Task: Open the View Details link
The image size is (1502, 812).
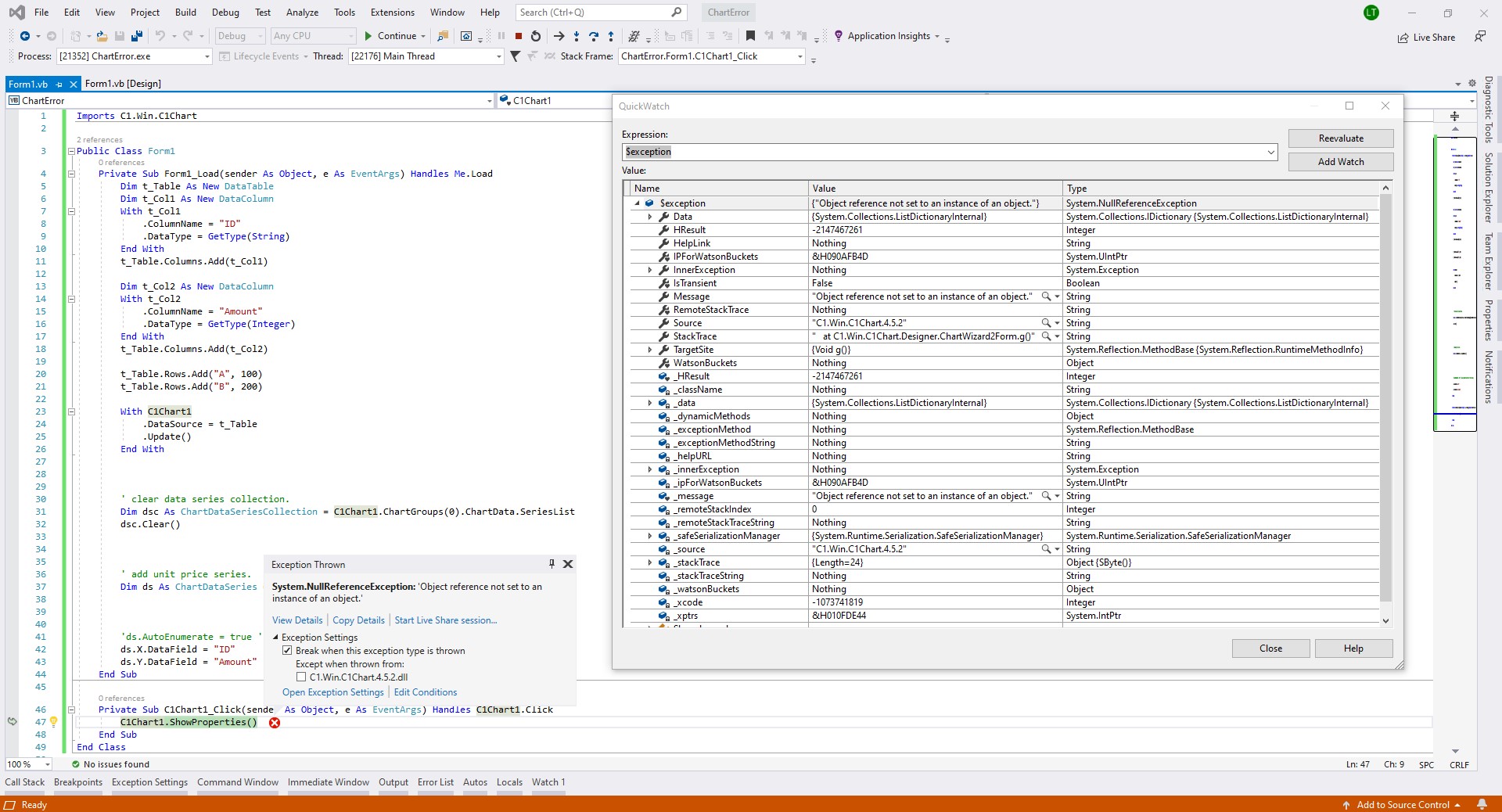Action: pyautogui.click(x=297, y=620)
